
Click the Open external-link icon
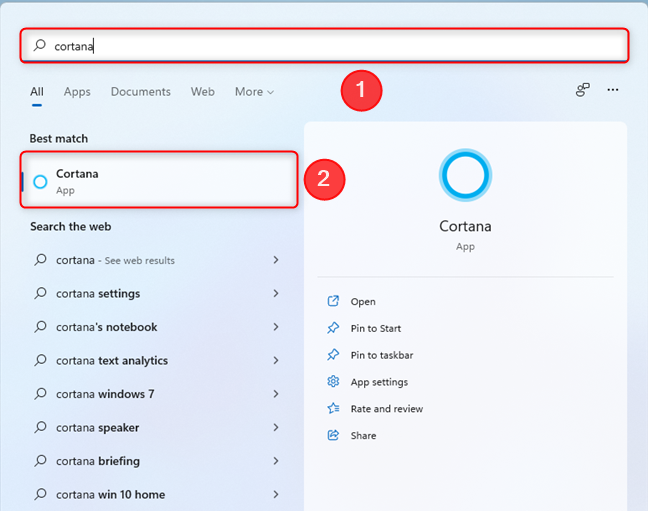(x=333, y=301)
